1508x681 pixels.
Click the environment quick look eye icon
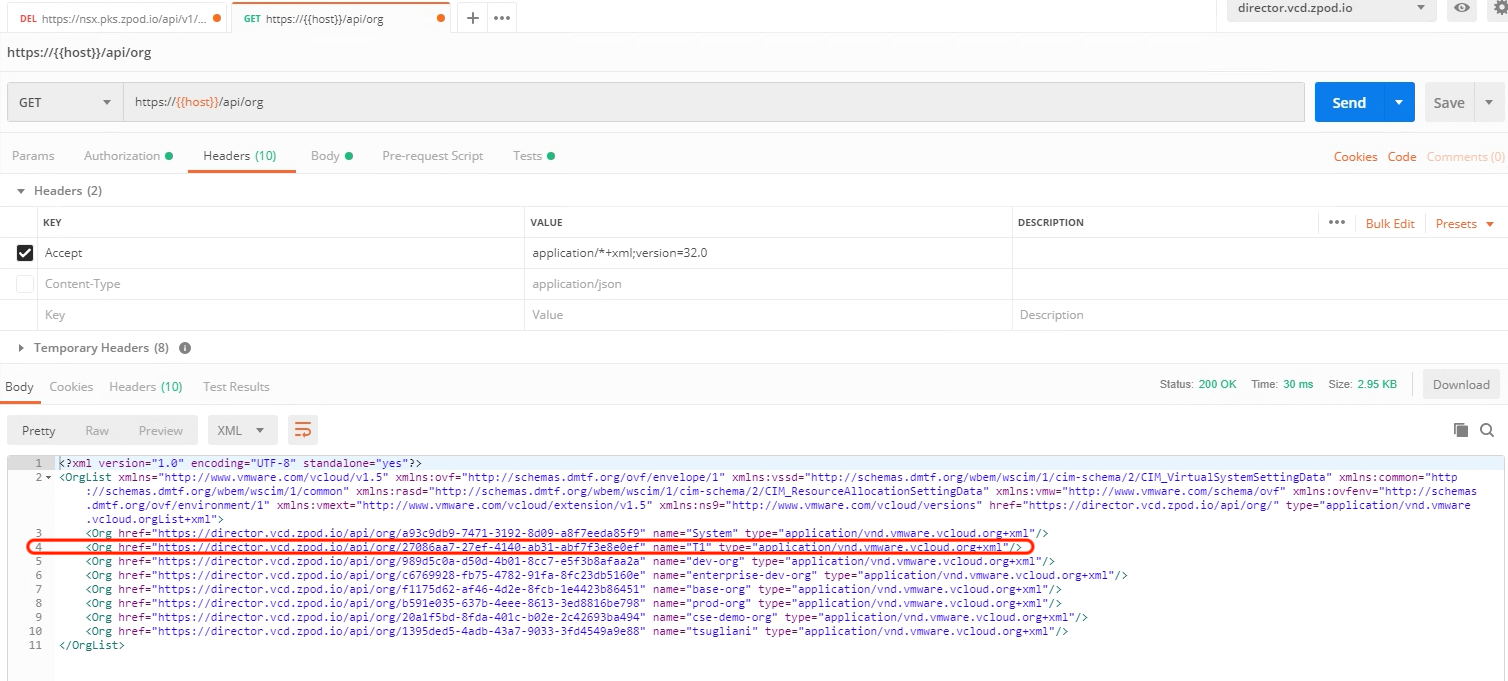(x=1462, y=8)
